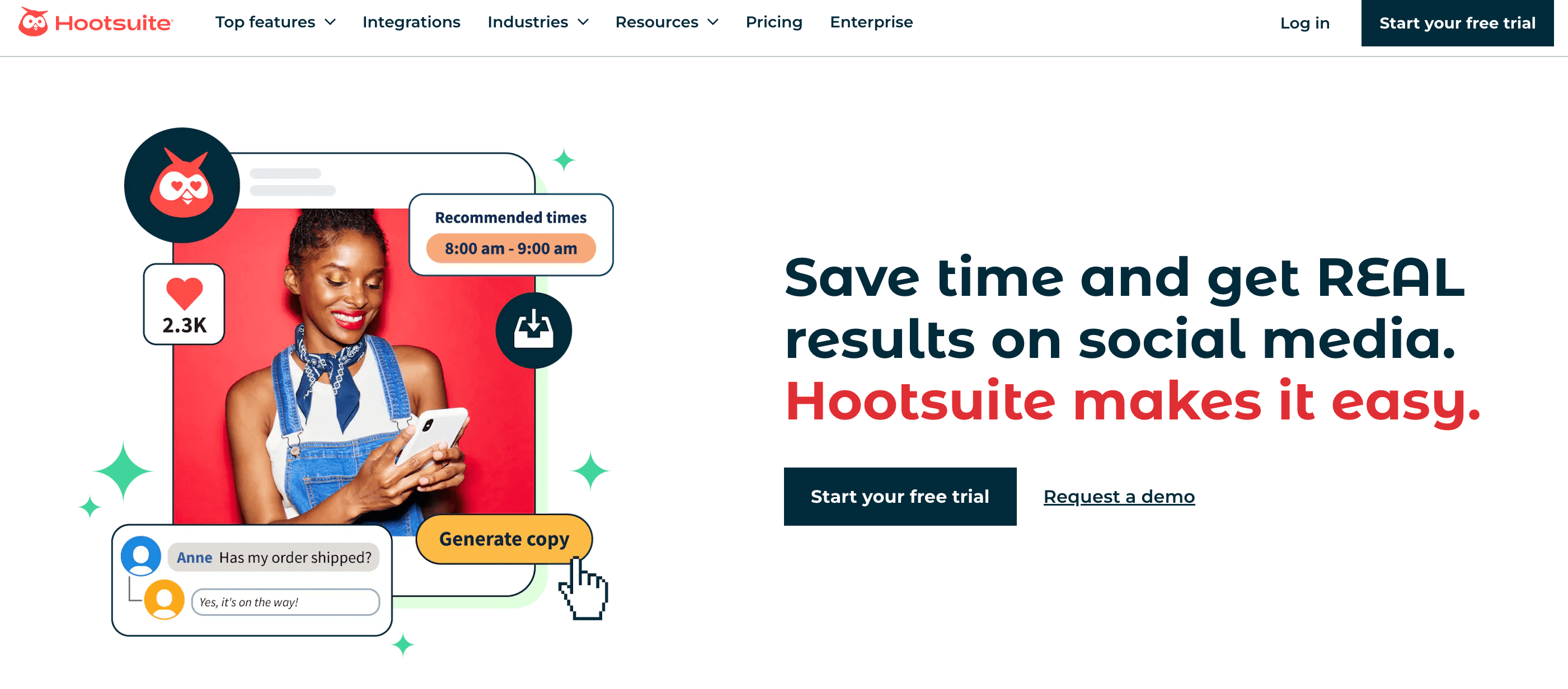Open the Pricing menu item
The image size is (1568, 689).
775,23
